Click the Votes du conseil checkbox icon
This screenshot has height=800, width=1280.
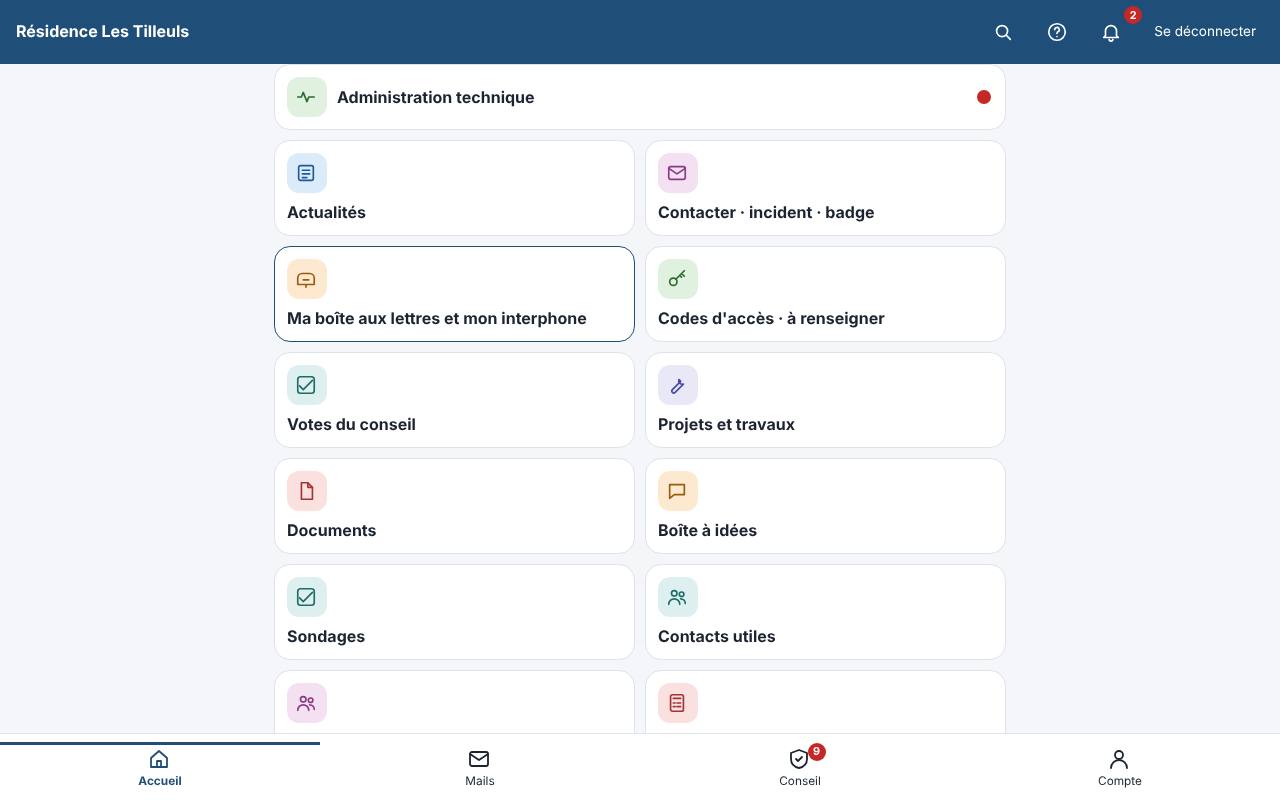pos(307,385)
